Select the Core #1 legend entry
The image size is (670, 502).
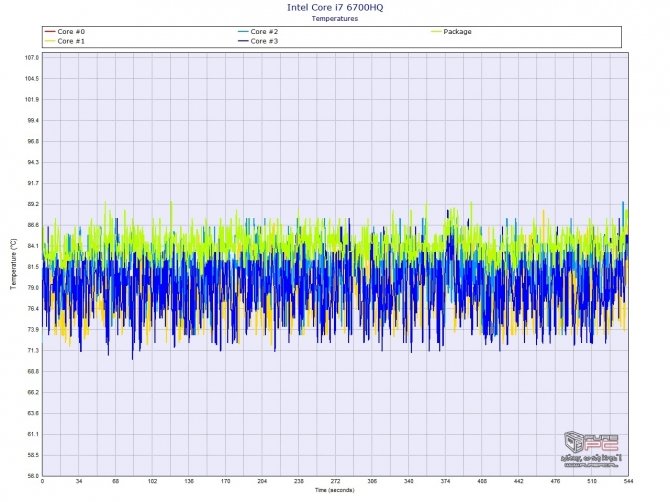click(65, 41)
